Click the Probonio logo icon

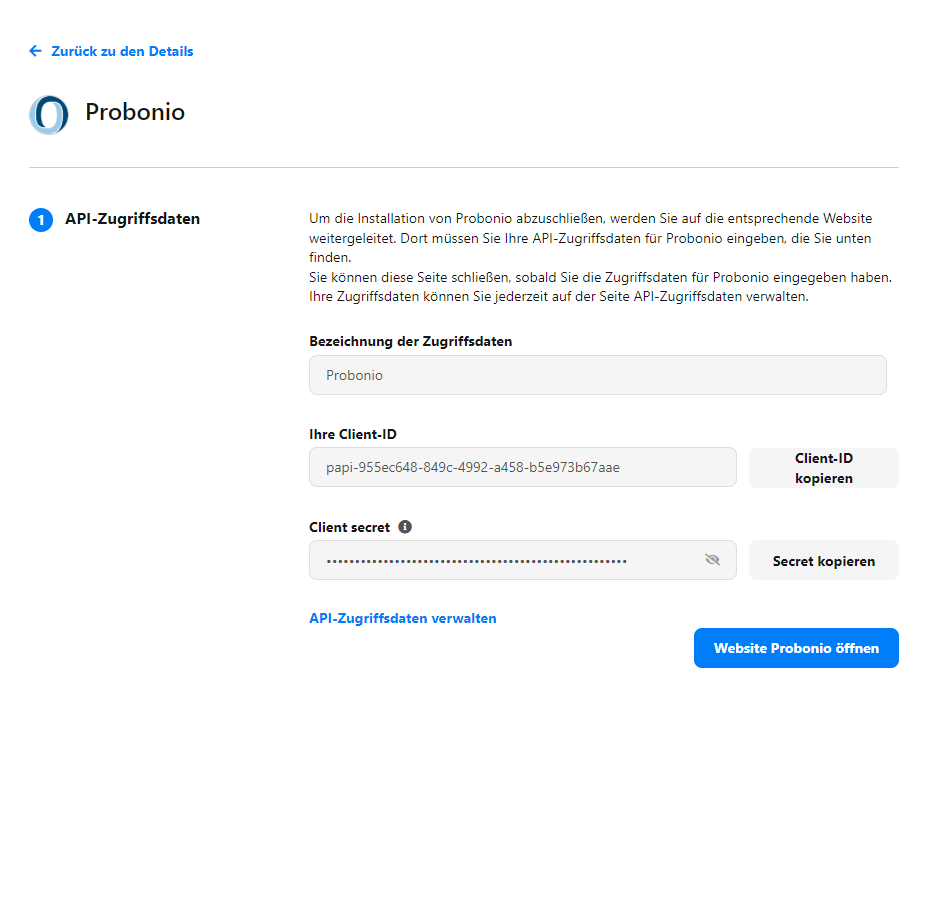point(49,115)
